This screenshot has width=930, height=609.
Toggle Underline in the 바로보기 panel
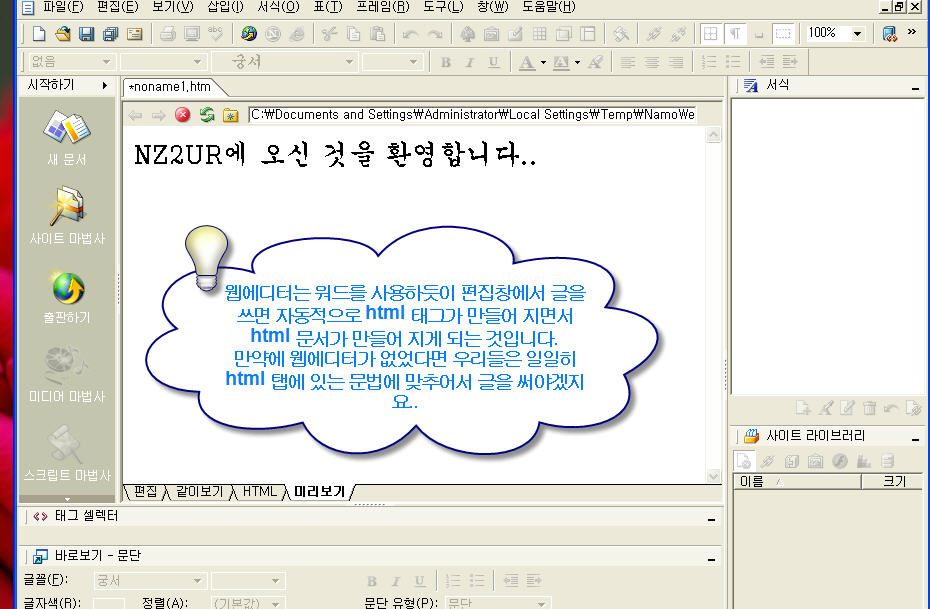tap(420, 581)
